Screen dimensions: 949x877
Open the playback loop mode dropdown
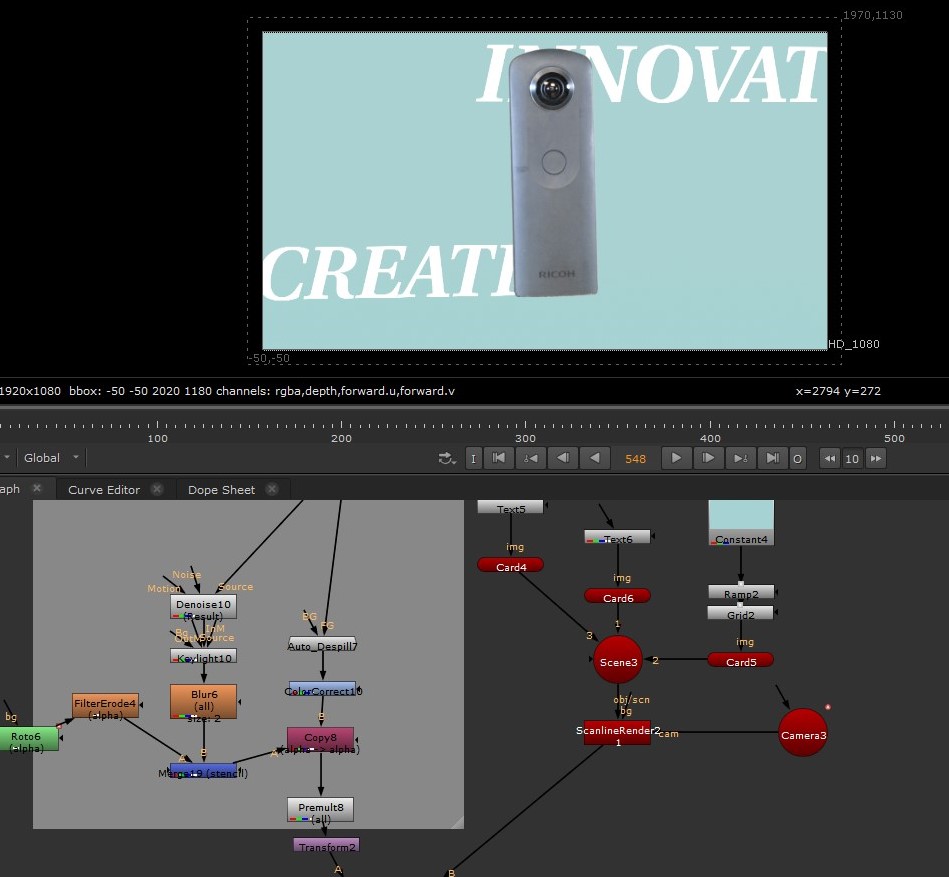point(447,458)
